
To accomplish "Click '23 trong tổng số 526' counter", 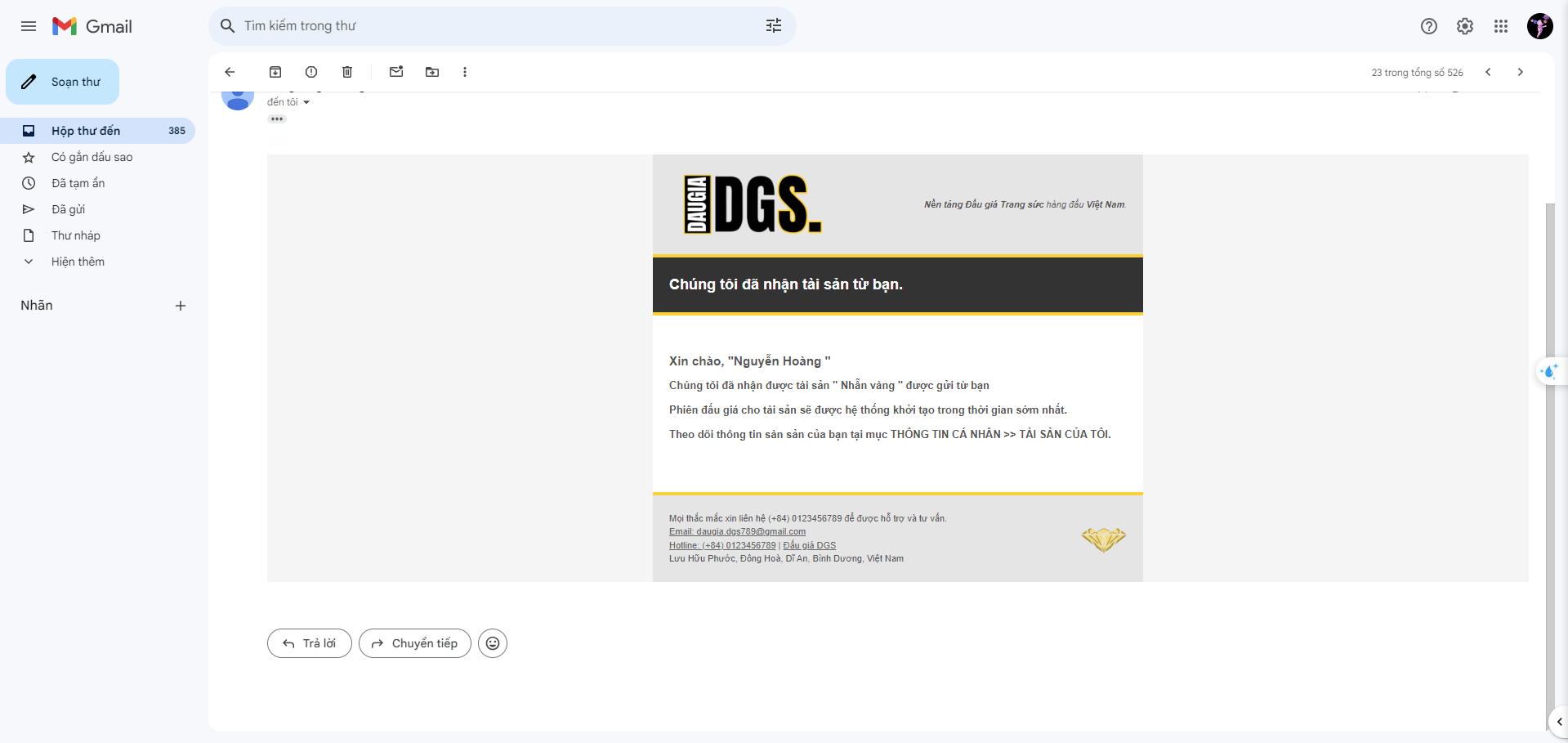I will tap(1417, 73).
